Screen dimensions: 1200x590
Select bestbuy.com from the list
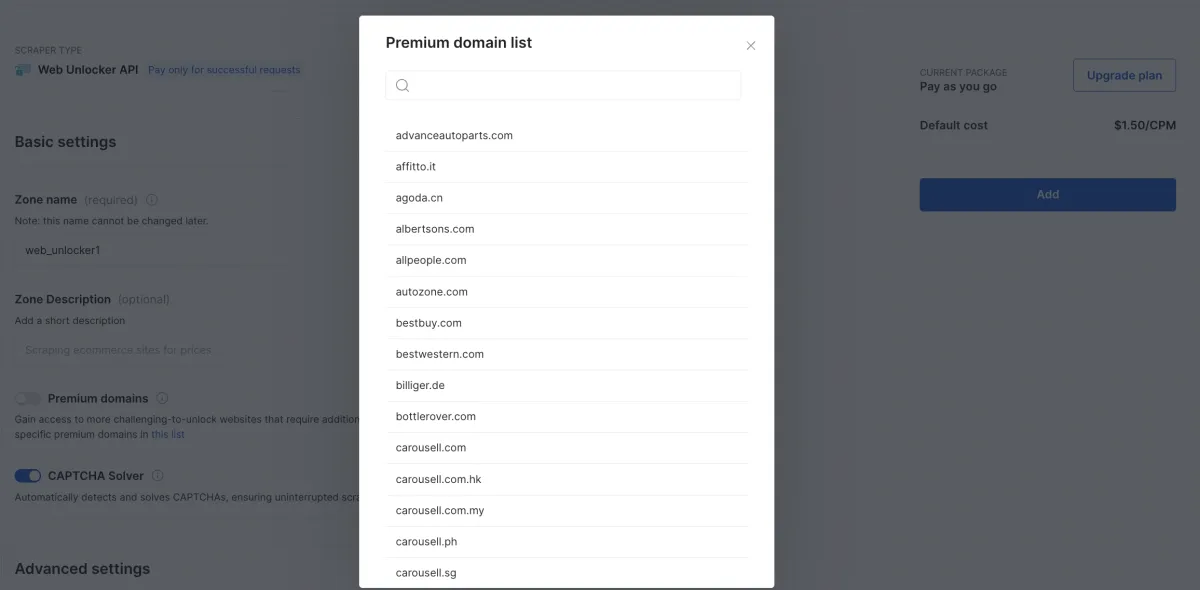pyautogui.click(x=567, y=323)
